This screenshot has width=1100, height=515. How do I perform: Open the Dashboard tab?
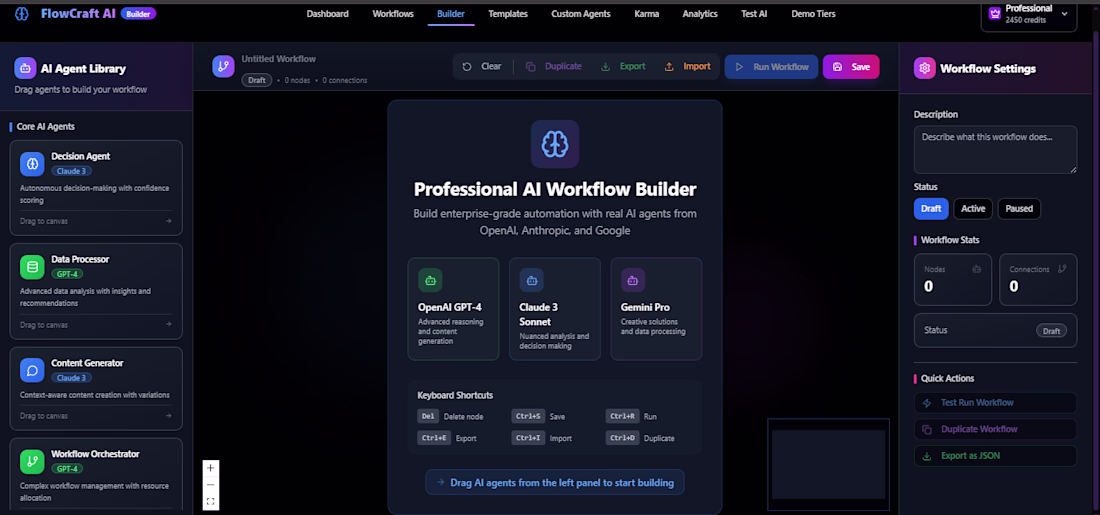(328, 14)
